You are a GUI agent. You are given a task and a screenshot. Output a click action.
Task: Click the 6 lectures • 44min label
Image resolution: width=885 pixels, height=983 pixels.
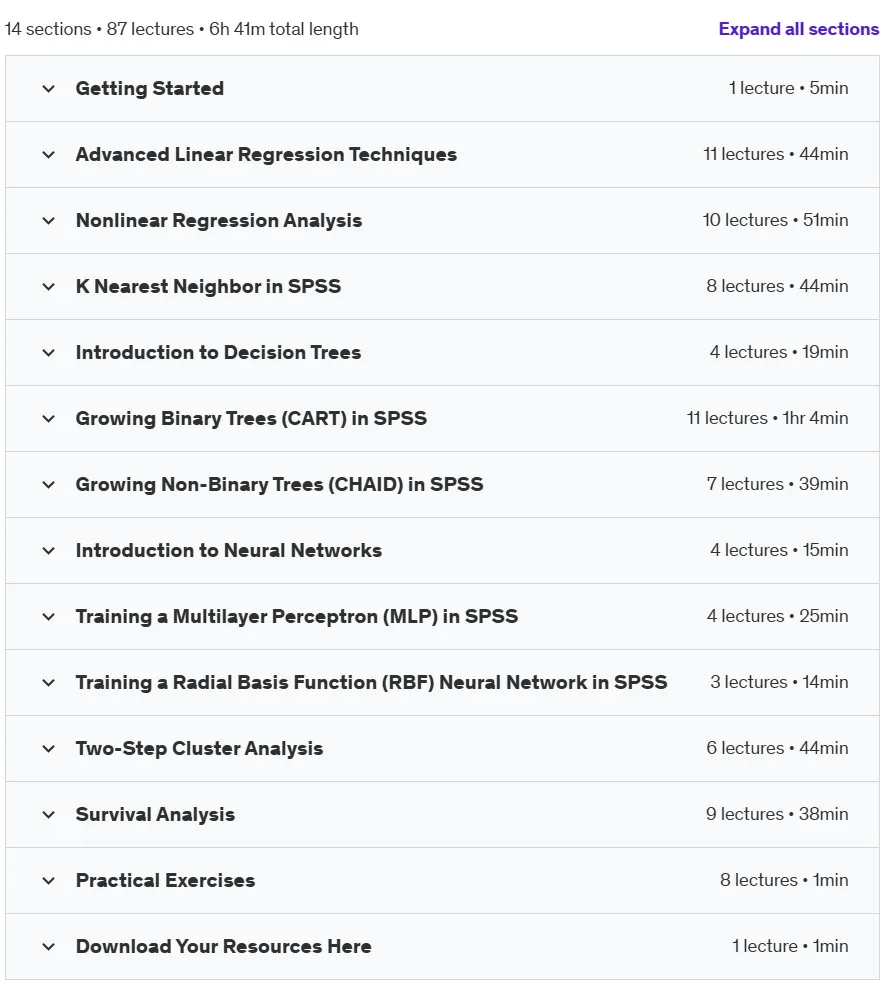(x=777, y=748)
